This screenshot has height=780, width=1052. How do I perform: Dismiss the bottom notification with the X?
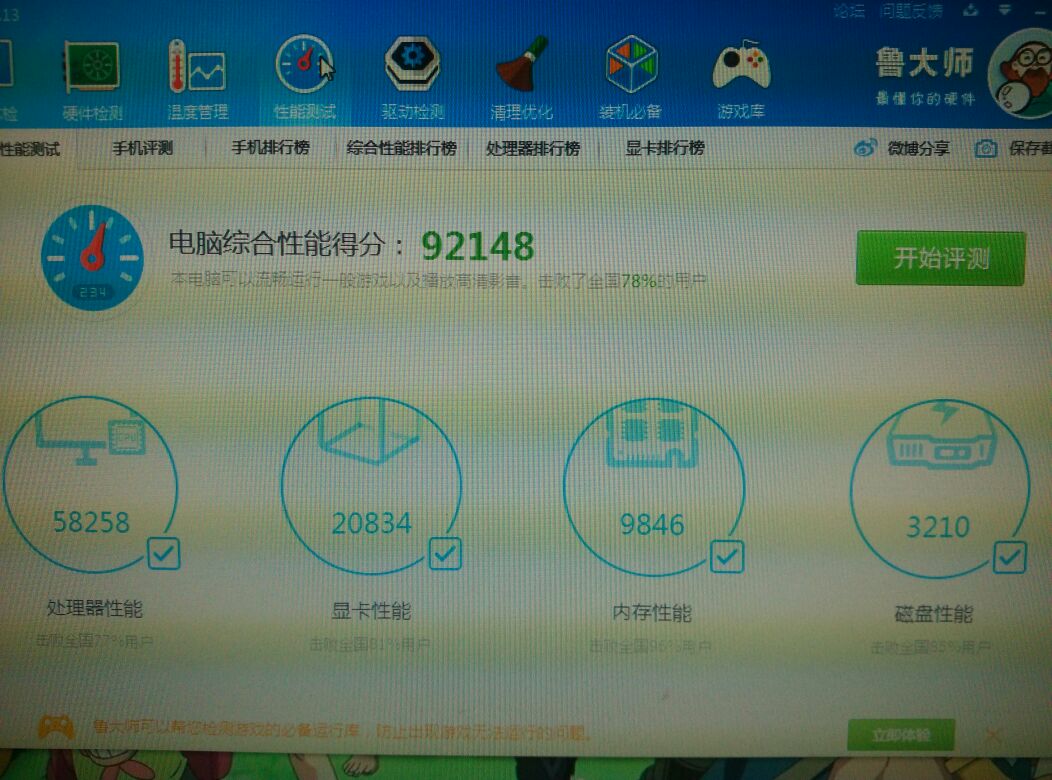coord(992,734)
